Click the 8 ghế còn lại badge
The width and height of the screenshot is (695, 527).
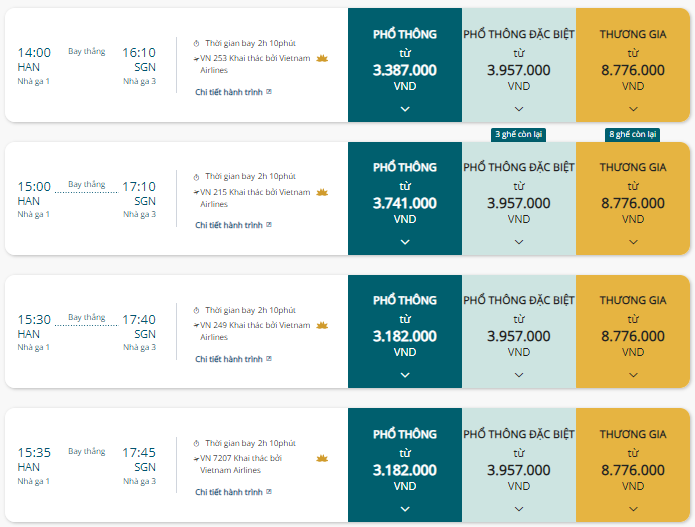pos(633,134)
